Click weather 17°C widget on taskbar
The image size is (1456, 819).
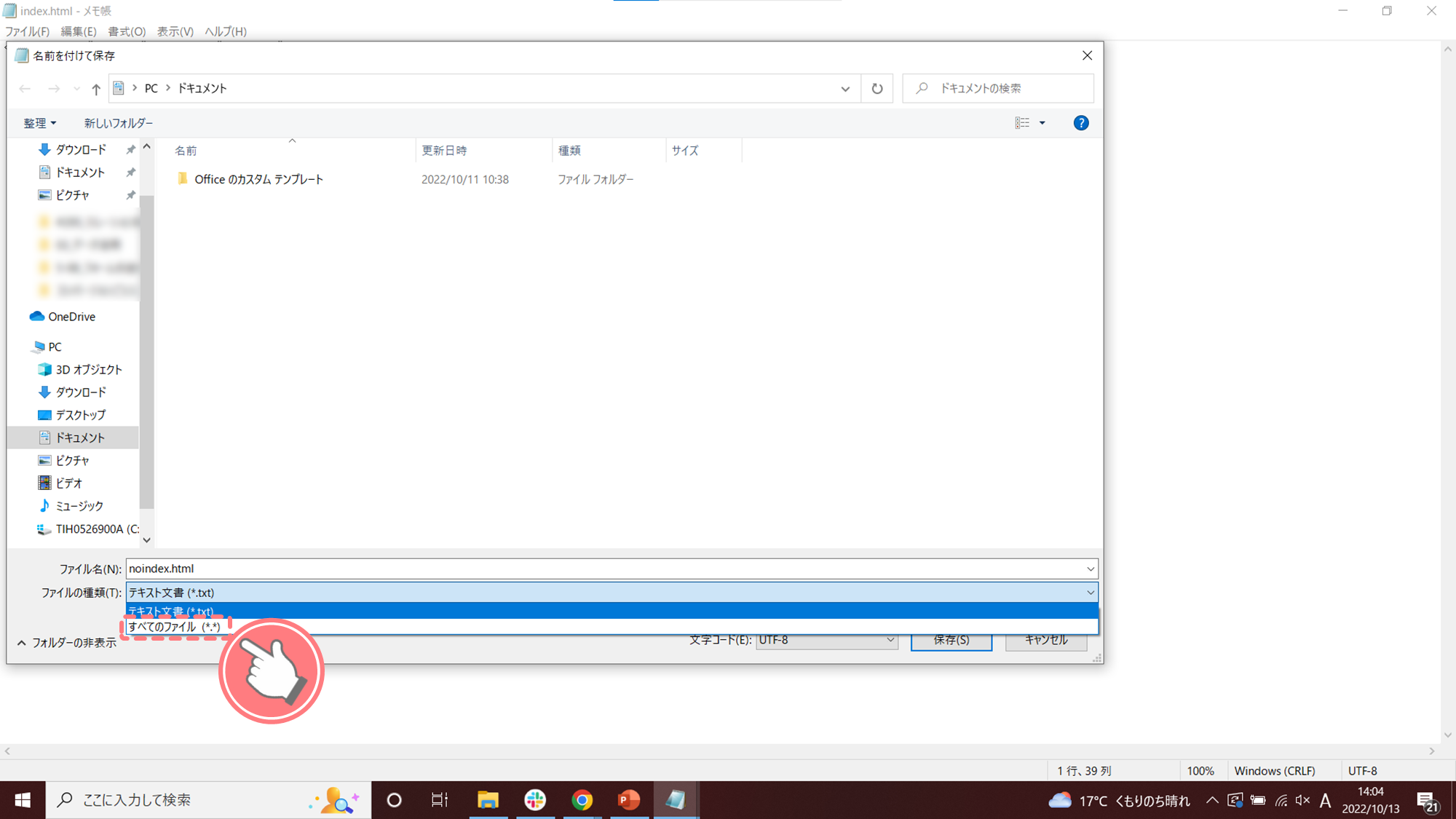[x=1119, y=801]
